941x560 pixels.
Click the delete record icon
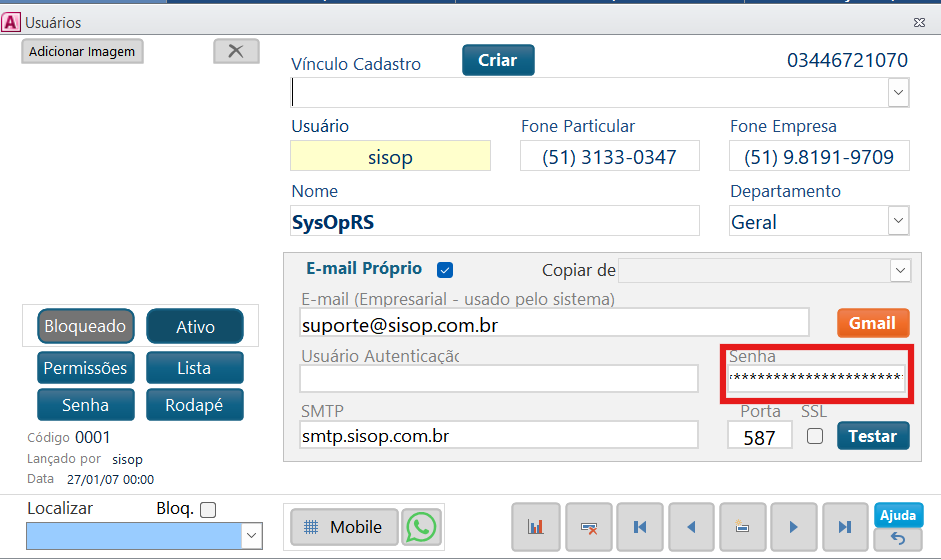(x=588, y=527)
